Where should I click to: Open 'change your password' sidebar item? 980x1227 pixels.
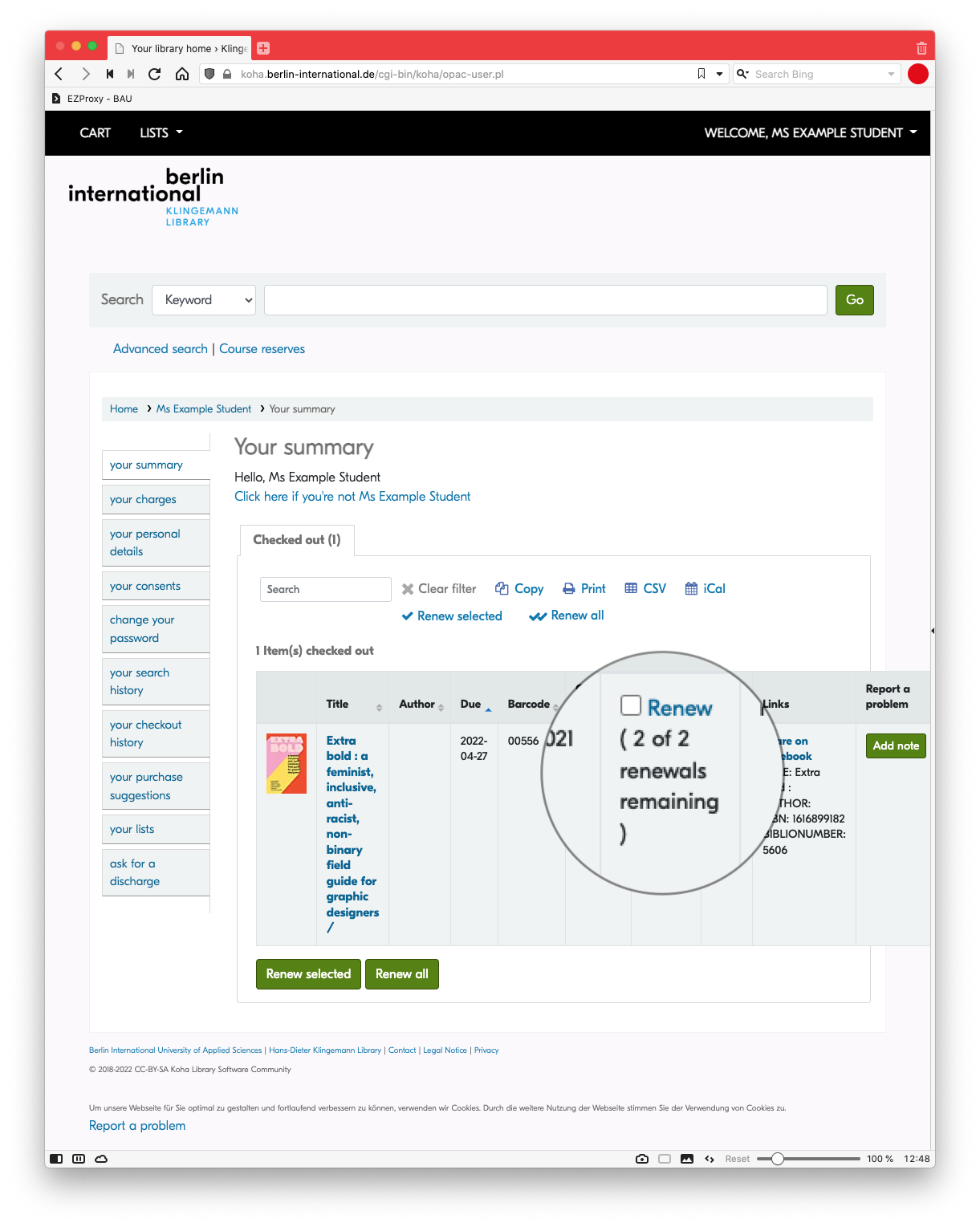click(x=156, y=629)
